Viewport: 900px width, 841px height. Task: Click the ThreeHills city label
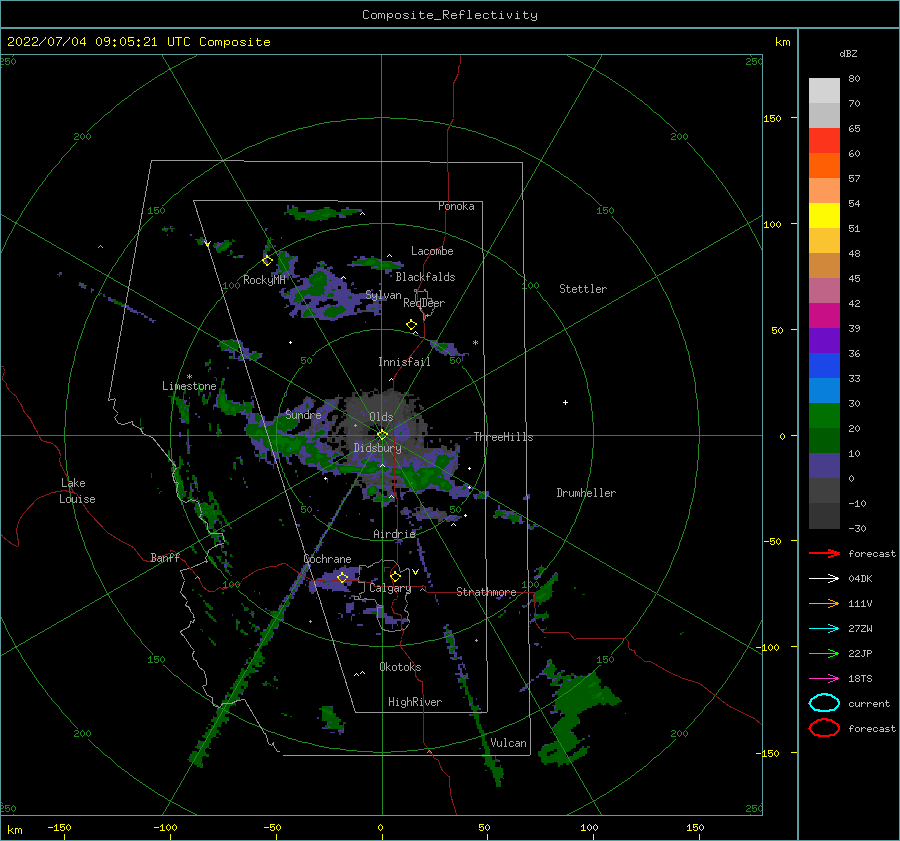503,437
